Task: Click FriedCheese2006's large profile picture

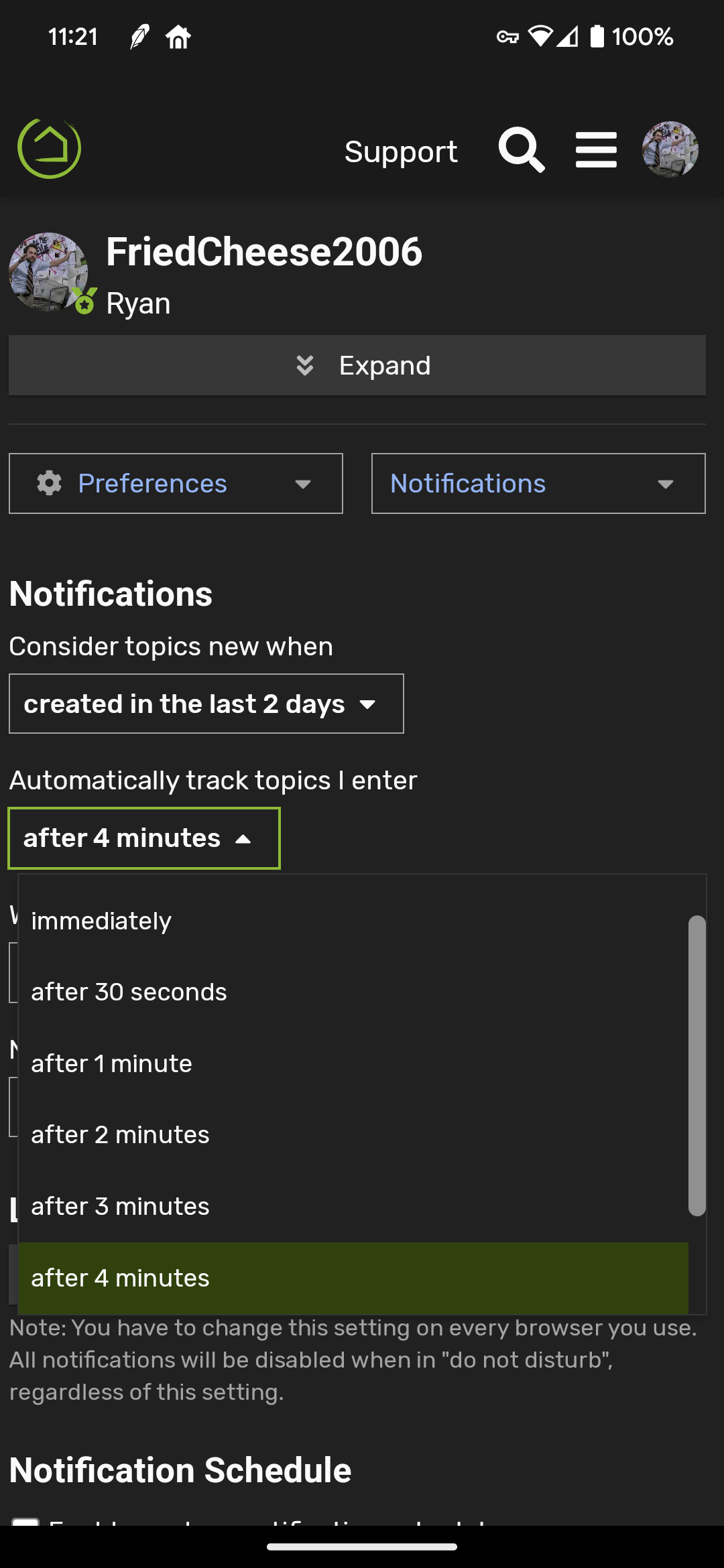Action: point(47,271)
